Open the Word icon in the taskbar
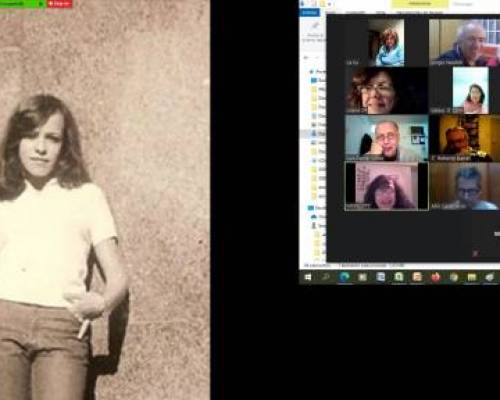Image resolution: width=500 pixels, height=400 pixels. coord(381,277)
